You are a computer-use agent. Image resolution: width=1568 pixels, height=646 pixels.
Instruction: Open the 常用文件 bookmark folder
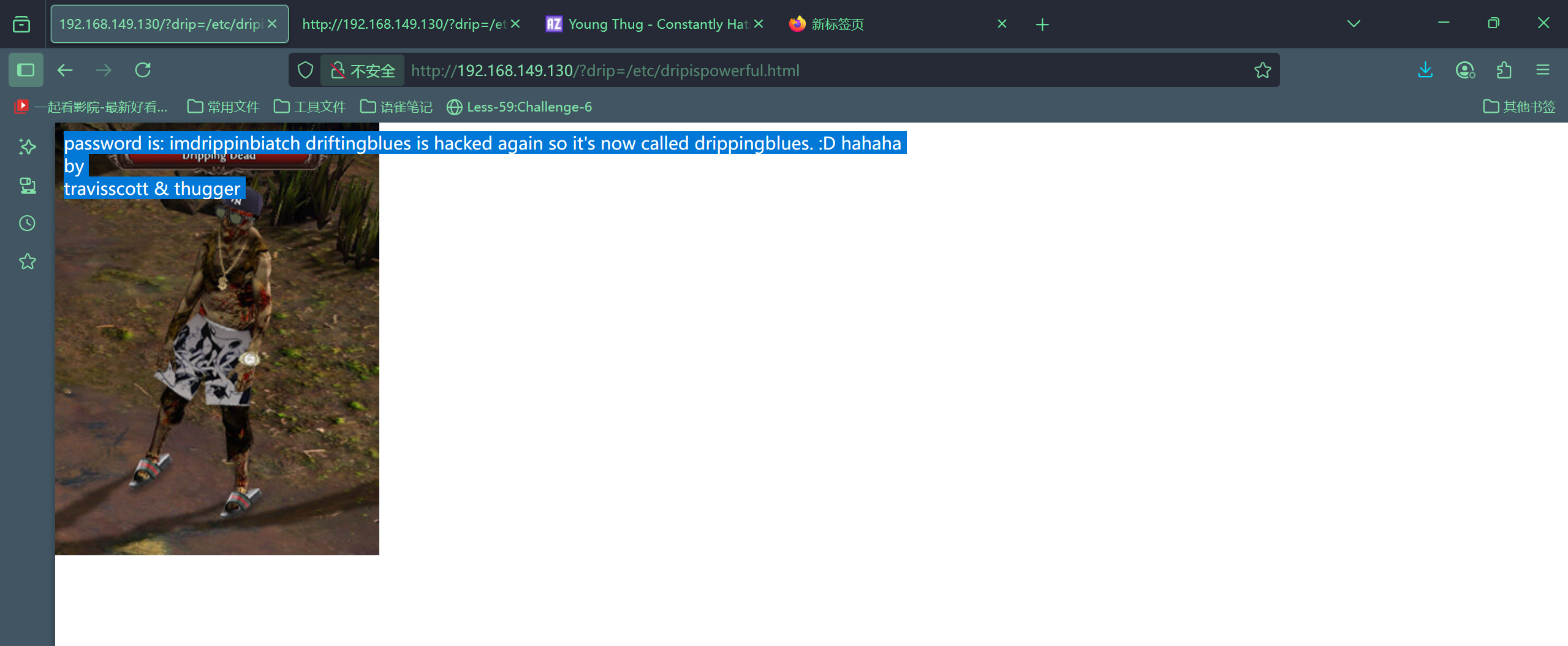coord(223,107)
